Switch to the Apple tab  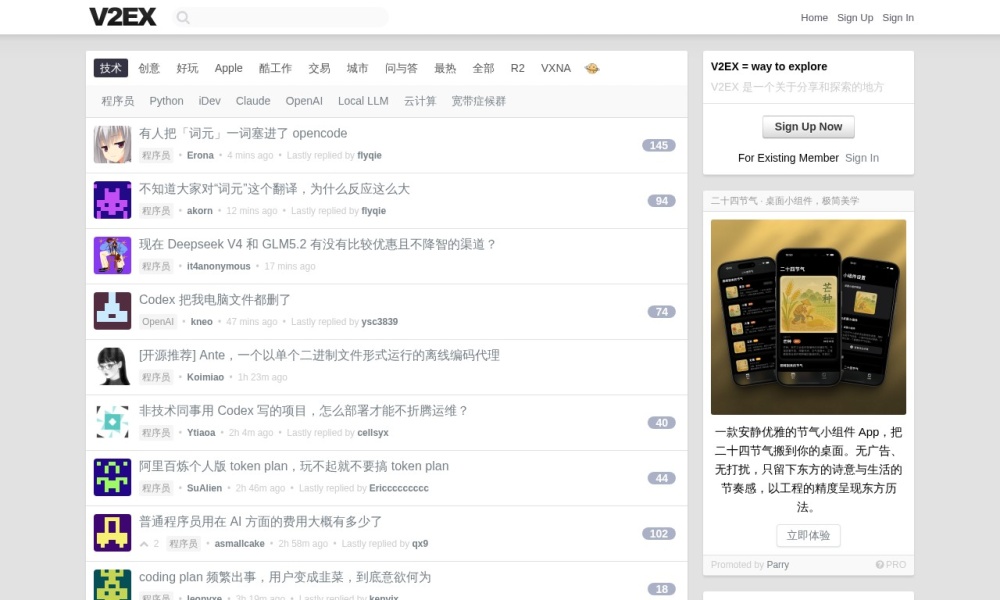coord(228,68)
